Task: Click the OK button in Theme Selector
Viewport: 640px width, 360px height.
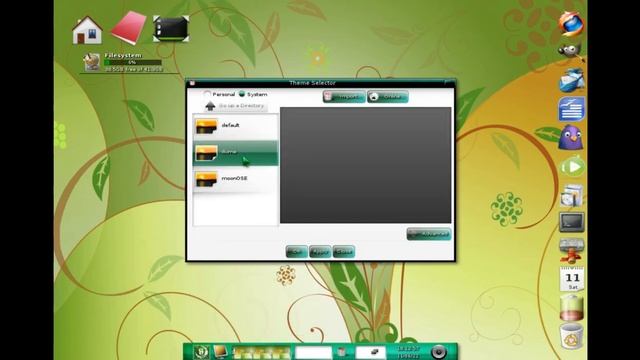Action: coord(297,252)
